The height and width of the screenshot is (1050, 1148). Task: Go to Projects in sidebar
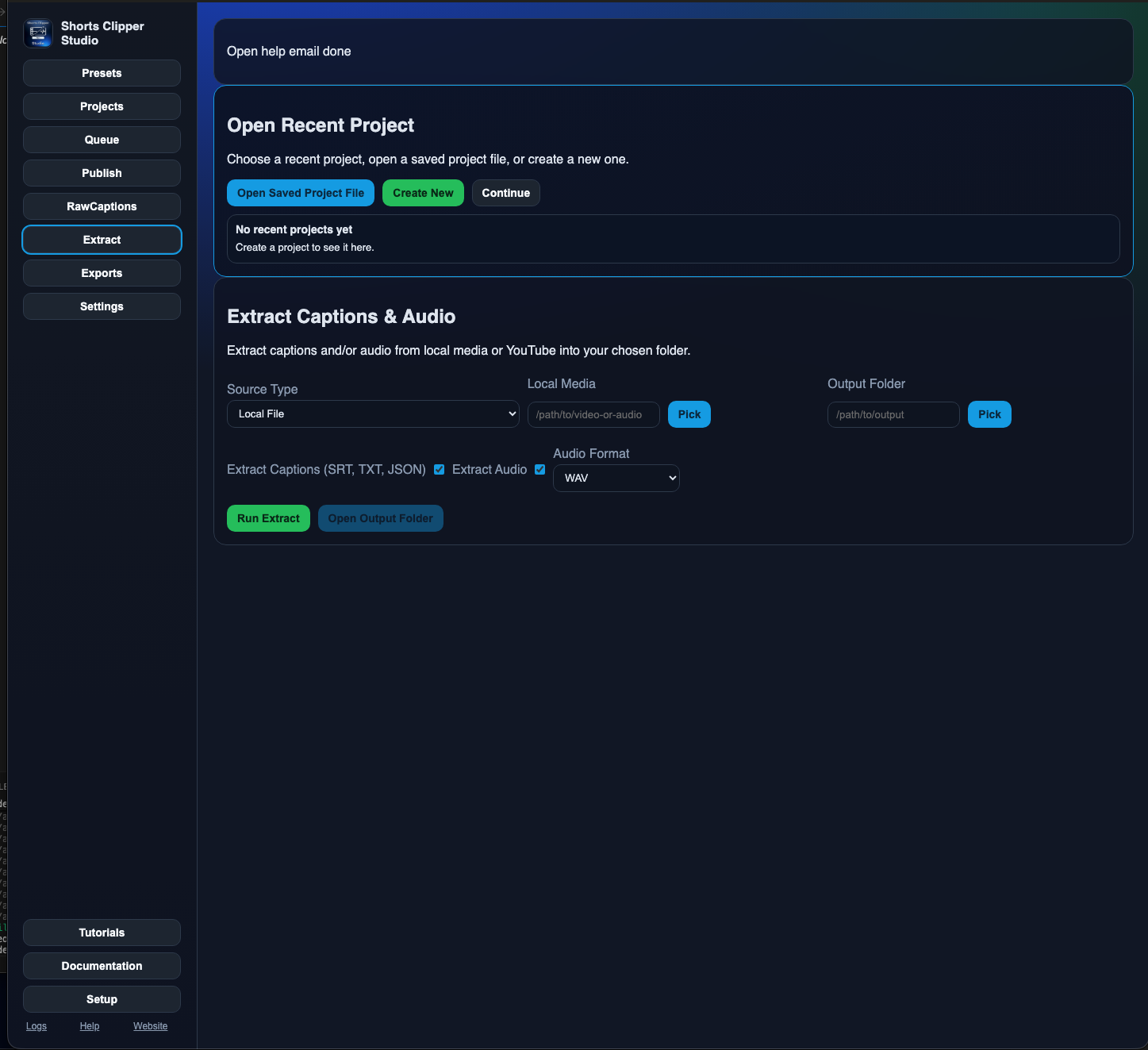[102, 106]
